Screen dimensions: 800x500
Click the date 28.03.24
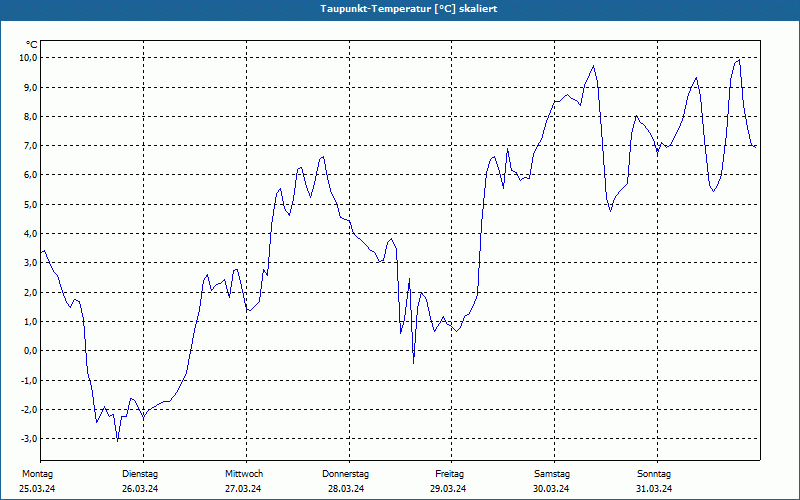pos(346,489)
